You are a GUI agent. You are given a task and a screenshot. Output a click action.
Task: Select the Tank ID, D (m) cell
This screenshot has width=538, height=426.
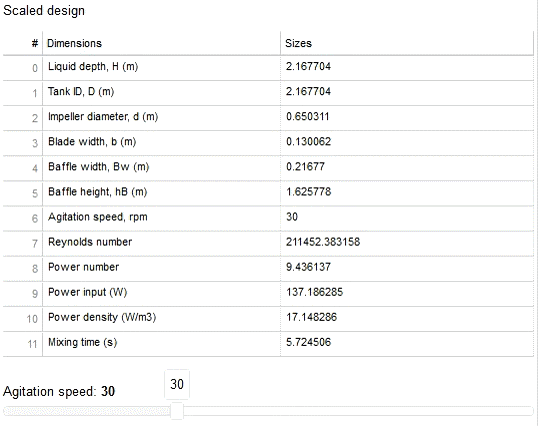coord(161,93)
